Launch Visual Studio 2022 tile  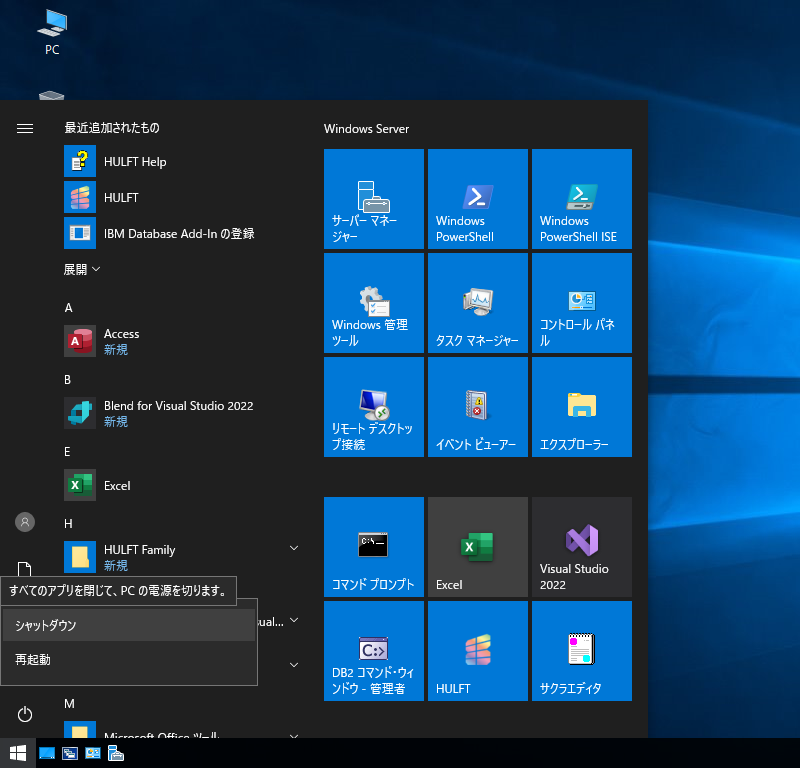[x=581, y=547]
